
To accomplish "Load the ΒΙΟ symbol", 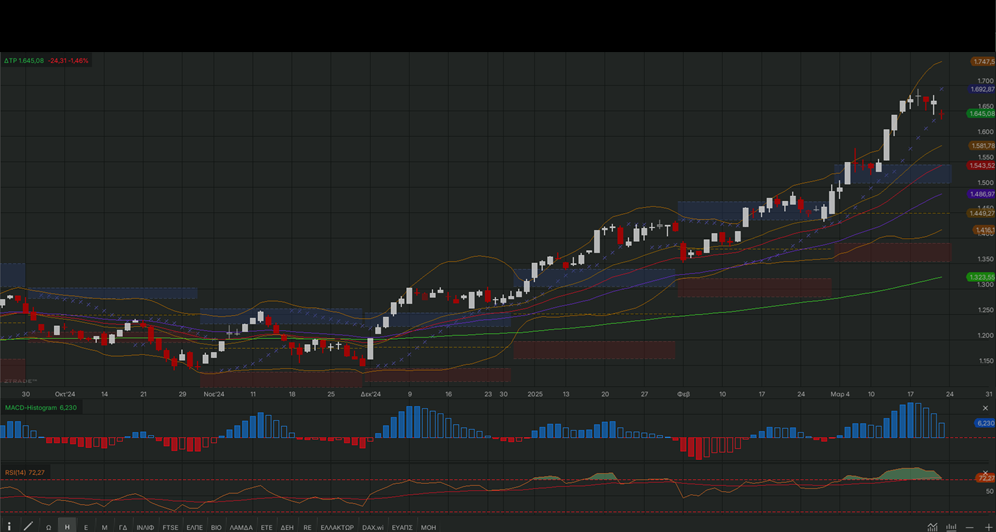I will [216, 527].
